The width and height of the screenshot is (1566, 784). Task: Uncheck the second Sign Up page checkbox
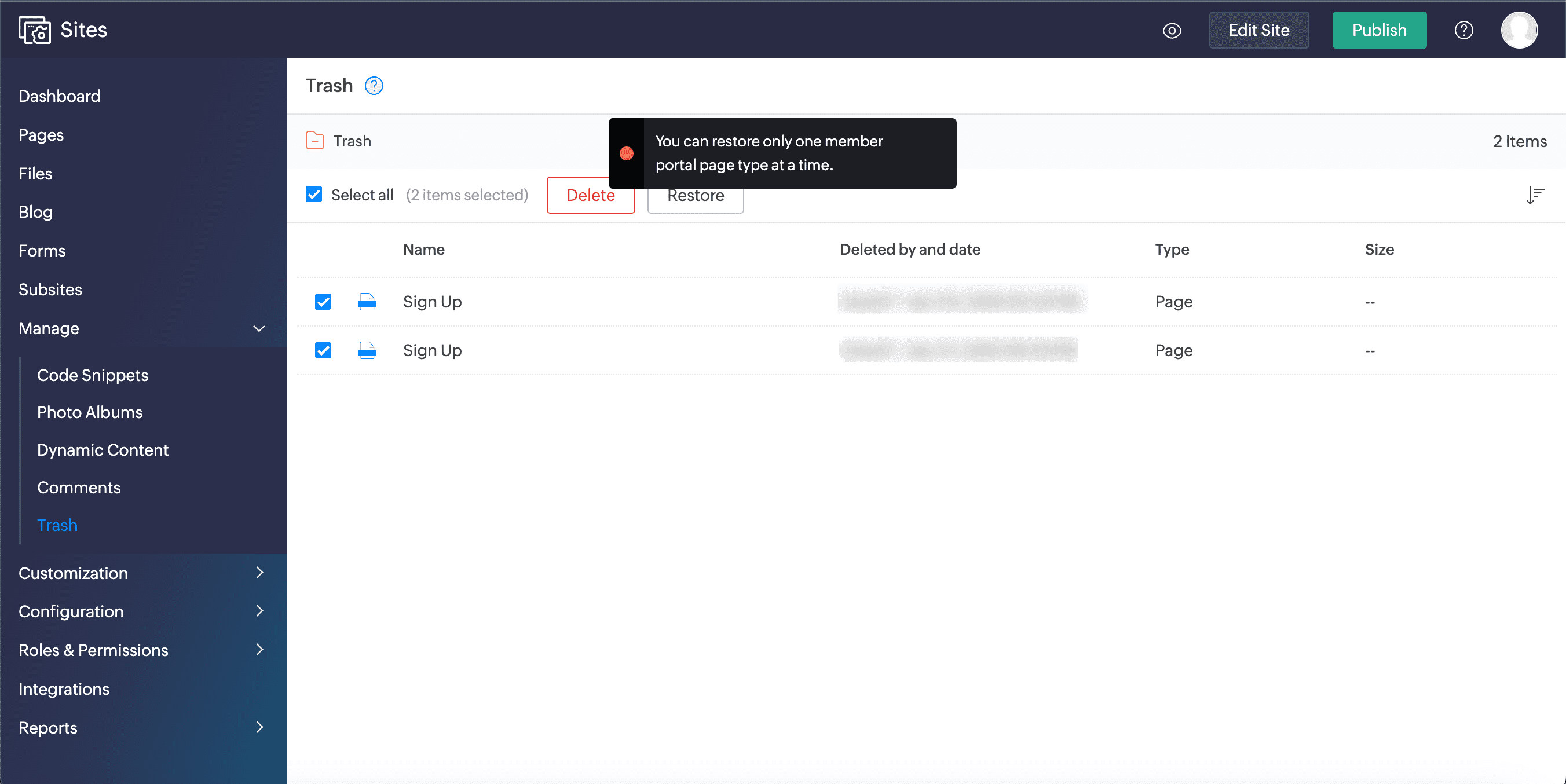click(323, 350)
